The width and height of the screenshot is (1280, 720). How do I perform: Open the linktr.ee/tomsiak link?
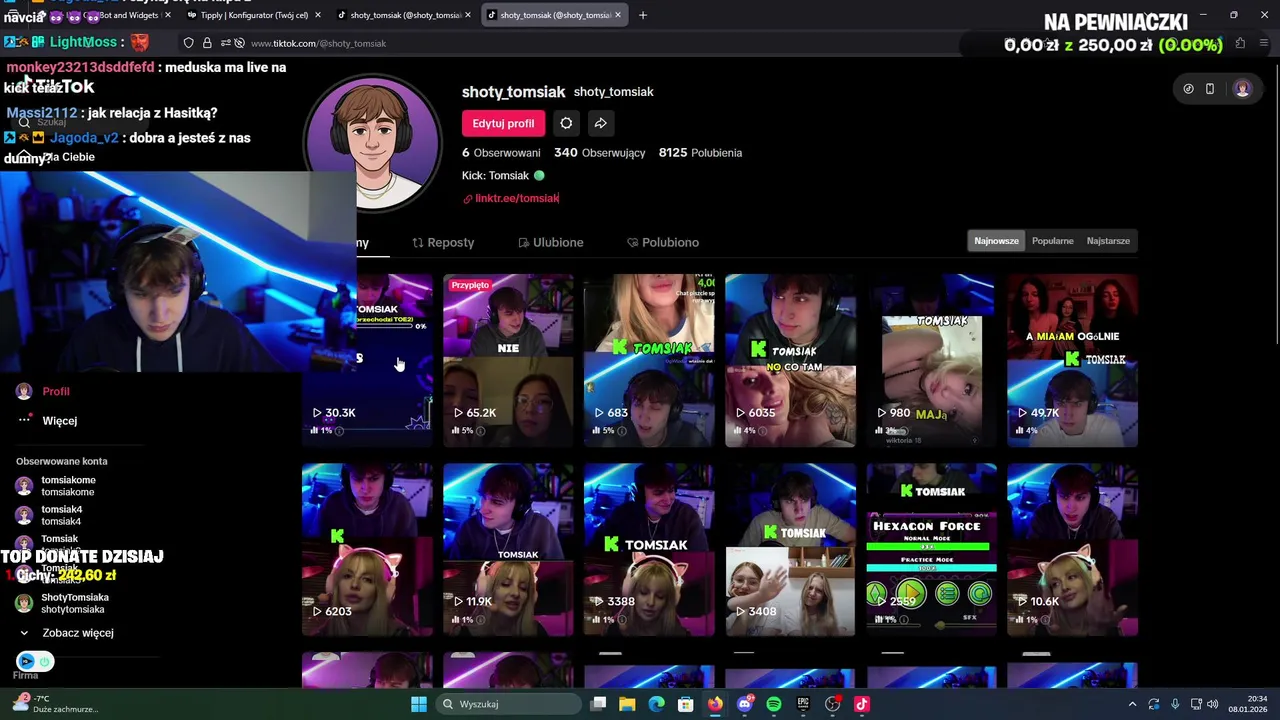coord(517,198)
